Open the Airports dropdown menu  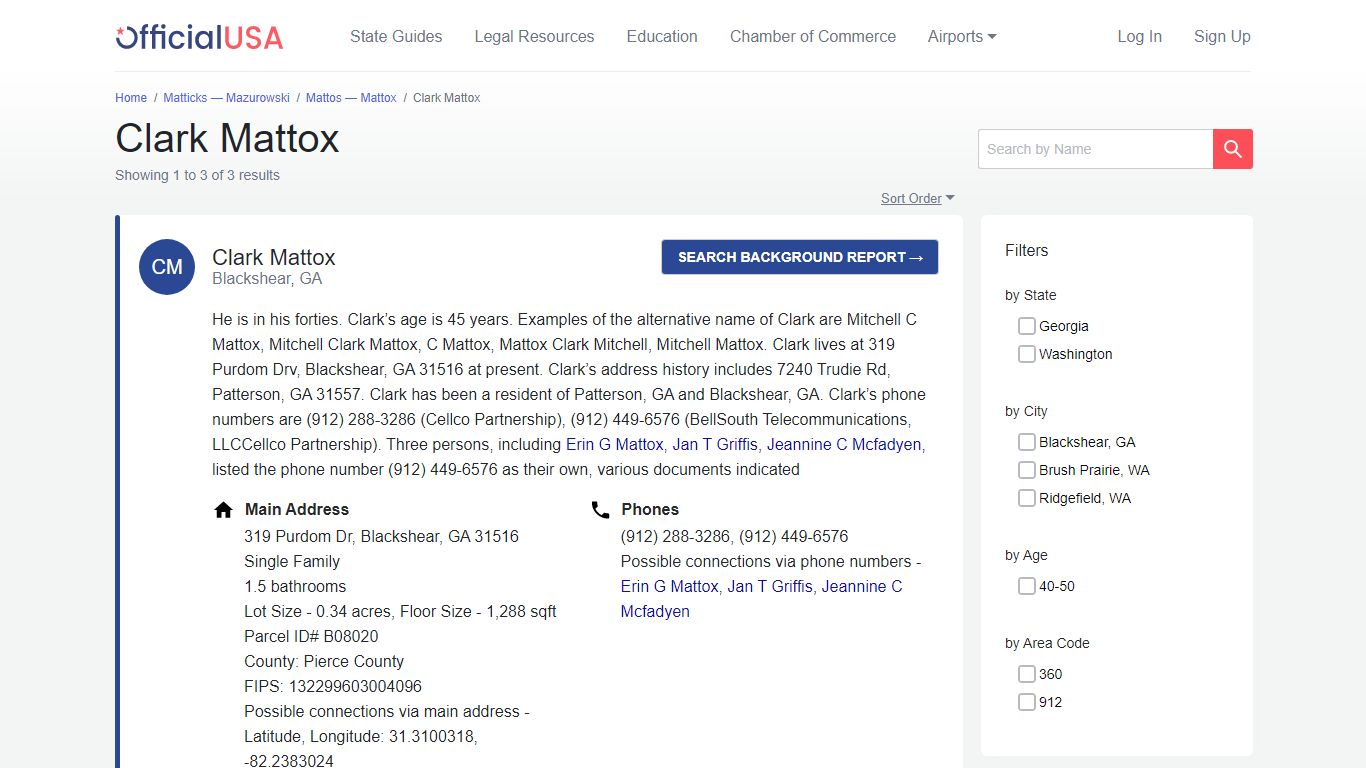pos(962,37)
